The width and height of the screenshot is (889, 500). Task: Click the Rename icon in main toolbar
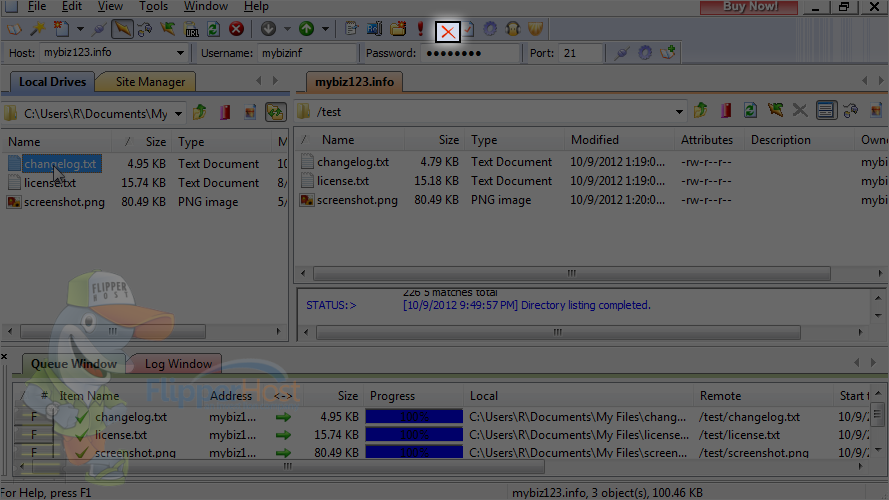tap(375, 29)
